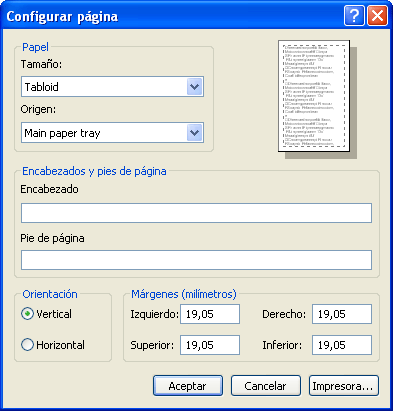The height and width of the screenshot is (411, 393).
Task: Click the Derecho margin field
Action: pos(342,314)
